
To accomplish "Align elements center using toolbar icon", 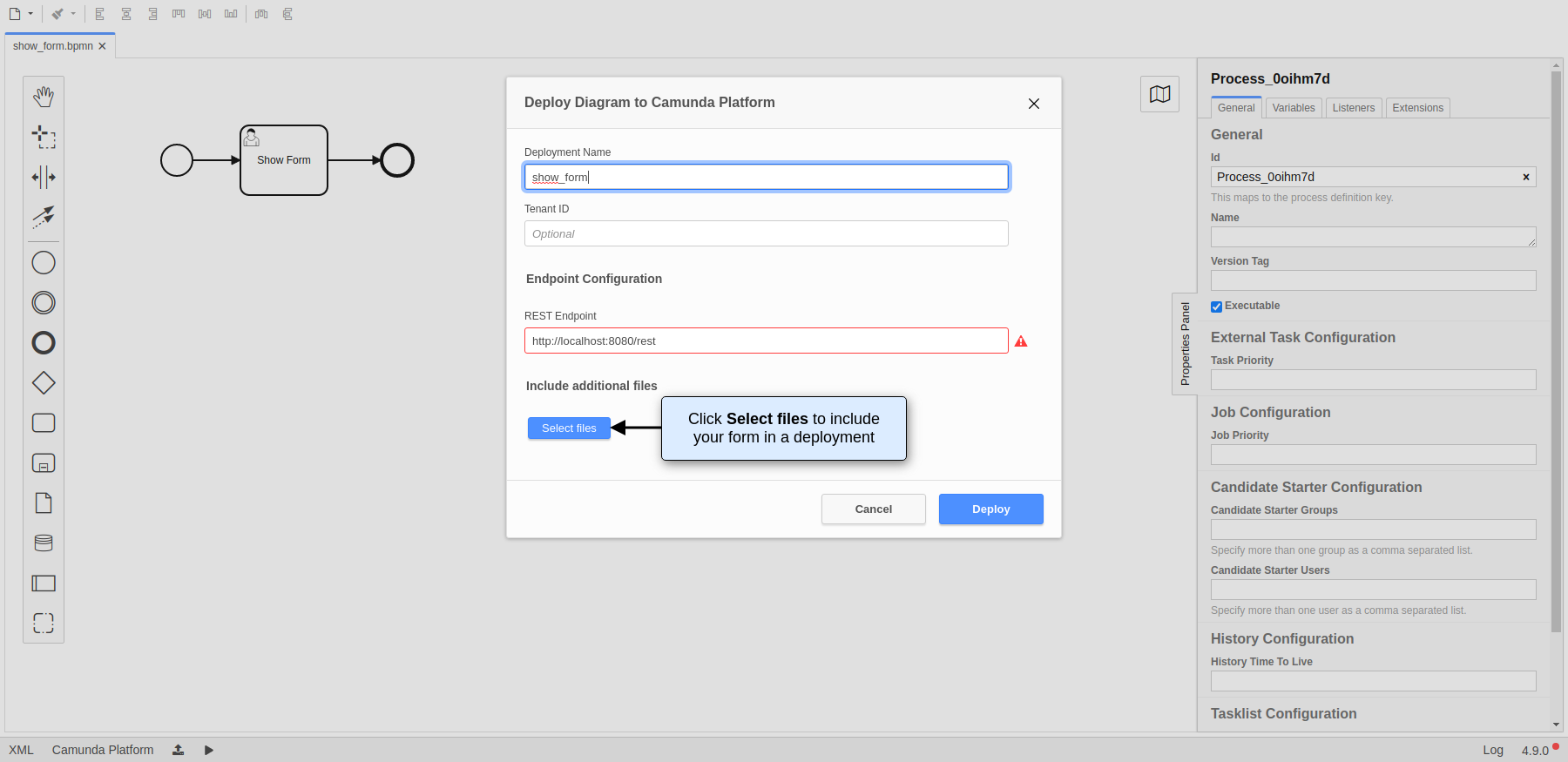I will (x=126, y=14).
